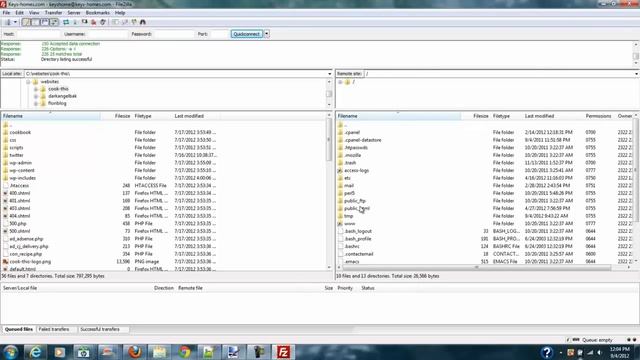Open the Bookmarks menu
Image resolution: width=640 pixels, height=360 pixels.
98,13
